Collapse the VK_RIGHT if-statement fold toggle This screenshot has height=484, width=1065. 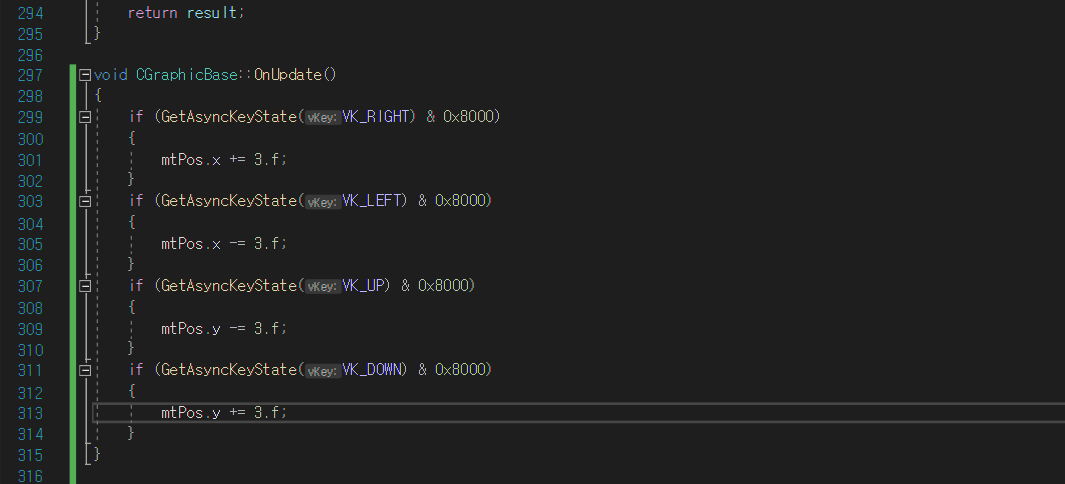pos(85,117)
